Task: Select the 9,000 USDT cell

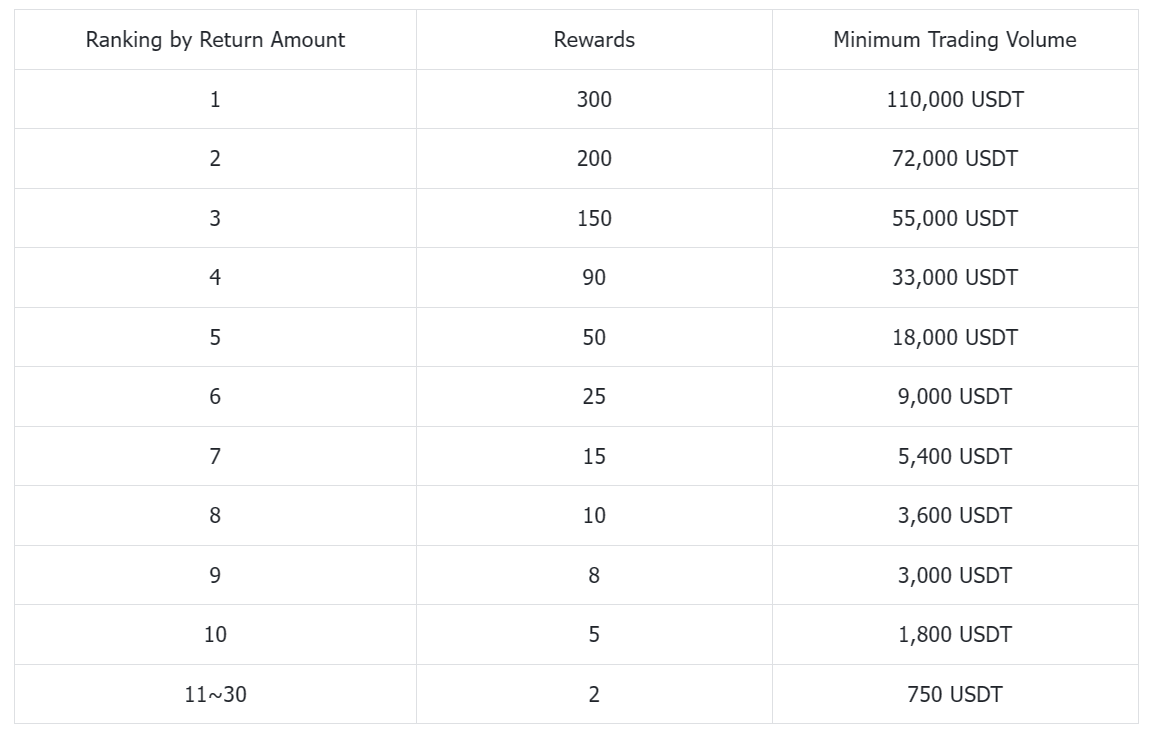Action: (x=954, y=396)
